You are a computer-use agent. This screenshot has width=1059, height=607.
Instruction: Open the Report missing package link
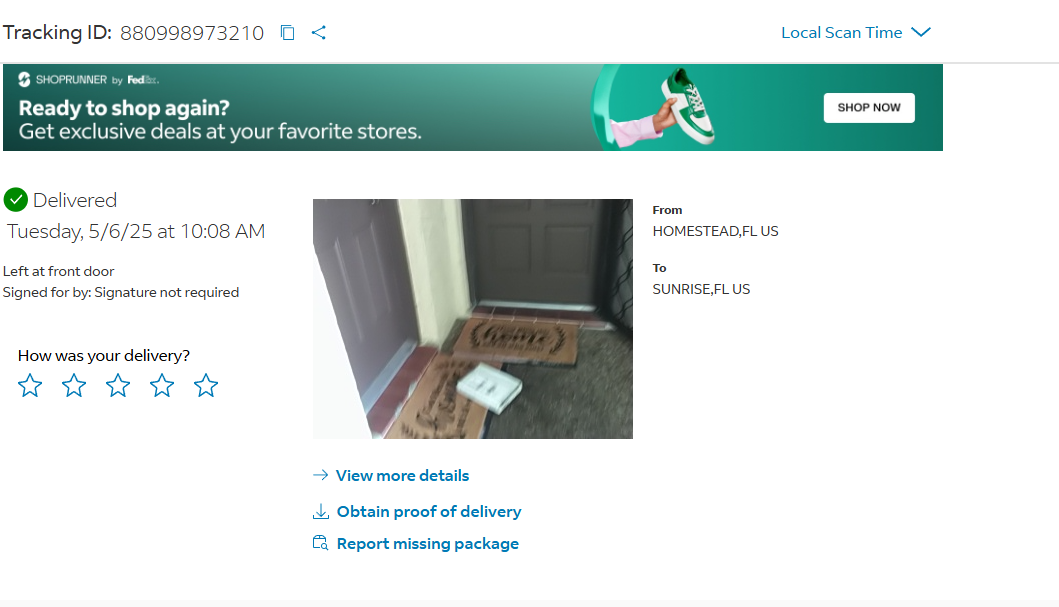(x=427, y=544)
